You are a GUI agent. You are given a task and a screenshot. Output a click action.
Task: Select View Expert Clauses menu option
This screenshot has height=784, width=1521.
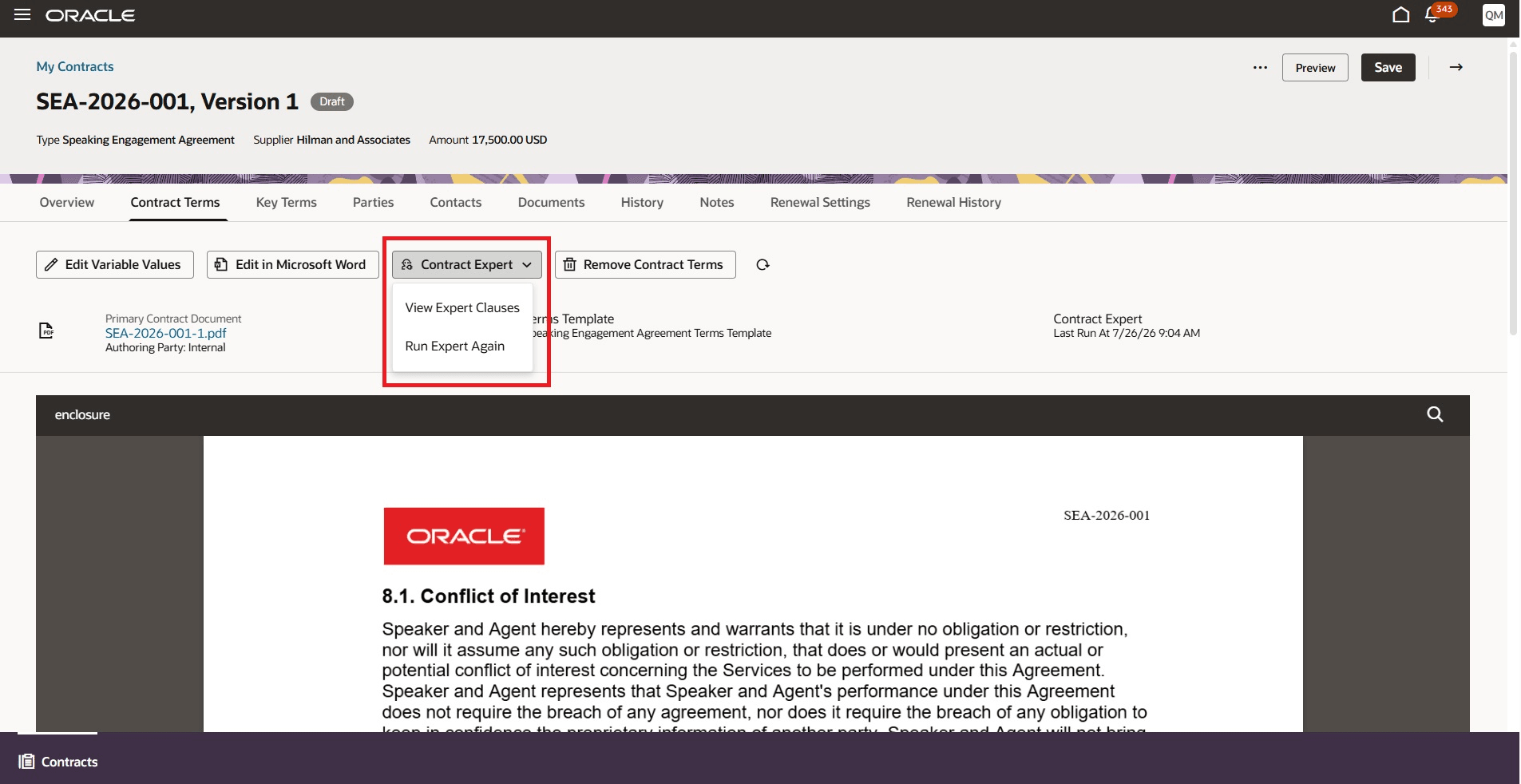click(462, 308)
